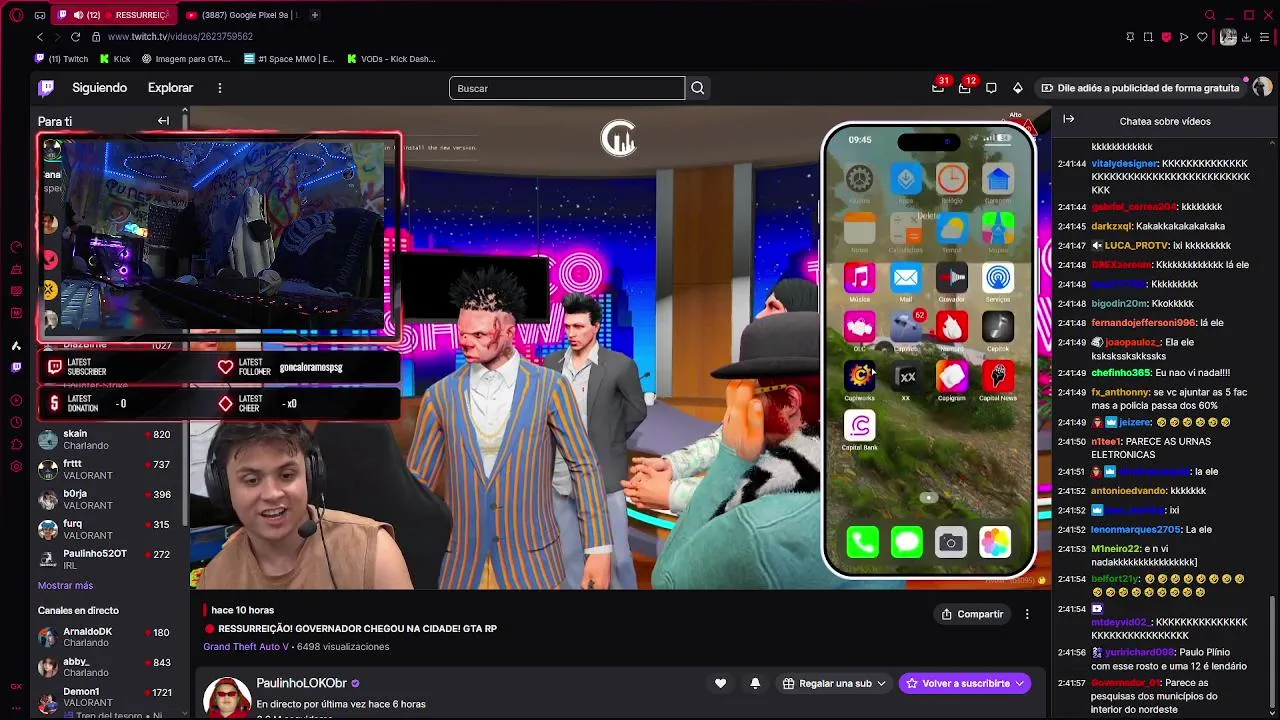
Task: Open video options three-dot menu beside Compartir
Action: coord(1027,614)
